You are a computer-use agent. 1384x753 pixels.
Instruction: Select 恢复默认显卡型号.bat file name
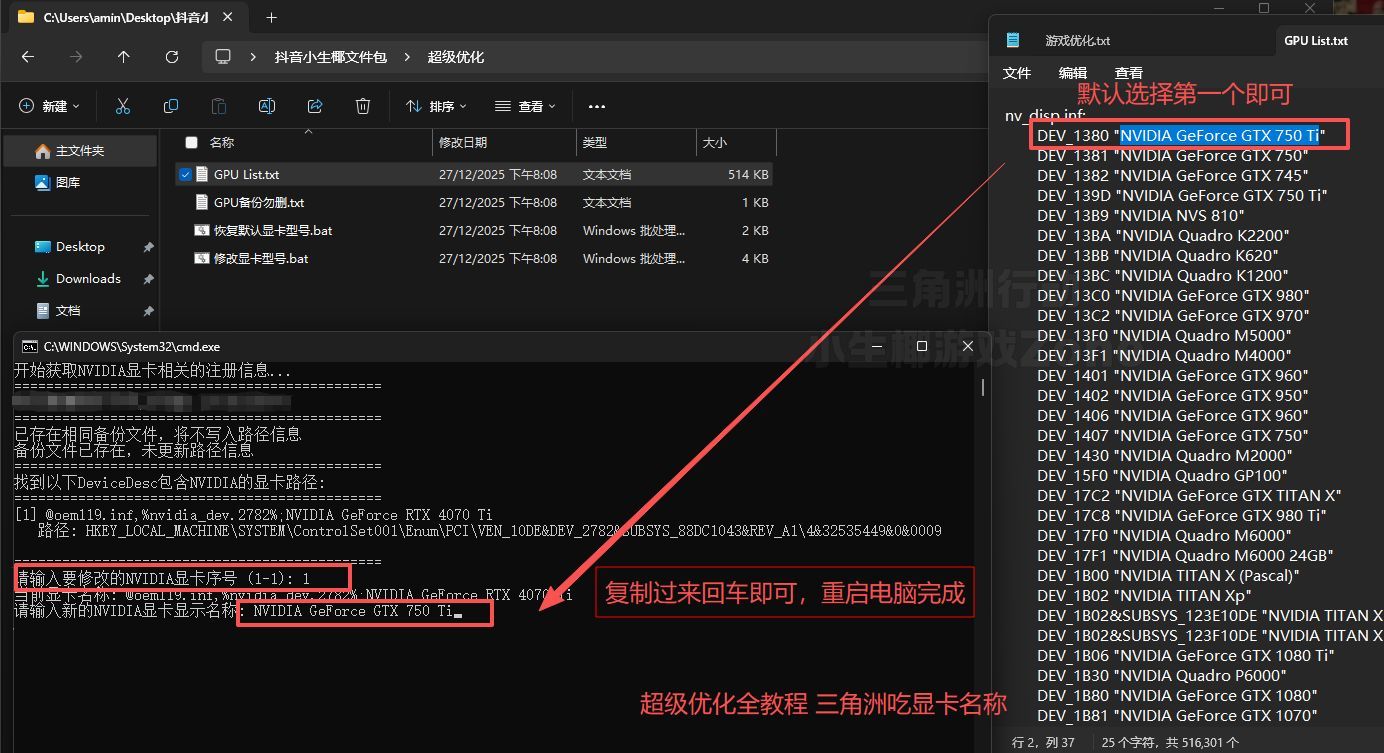pyautogui.click(x=273, y=230)
